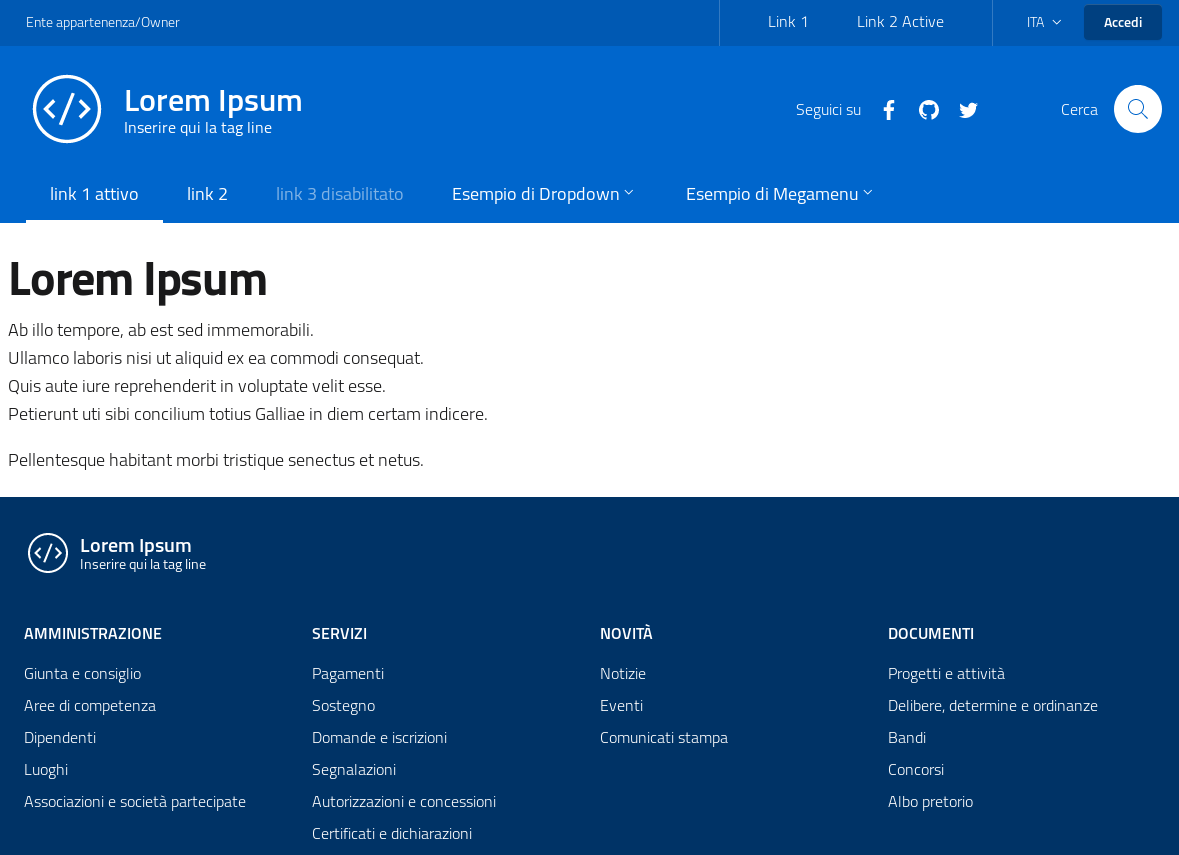Click the Facebook icon in the header
The image size is (1179, 855).
[889, 110]
